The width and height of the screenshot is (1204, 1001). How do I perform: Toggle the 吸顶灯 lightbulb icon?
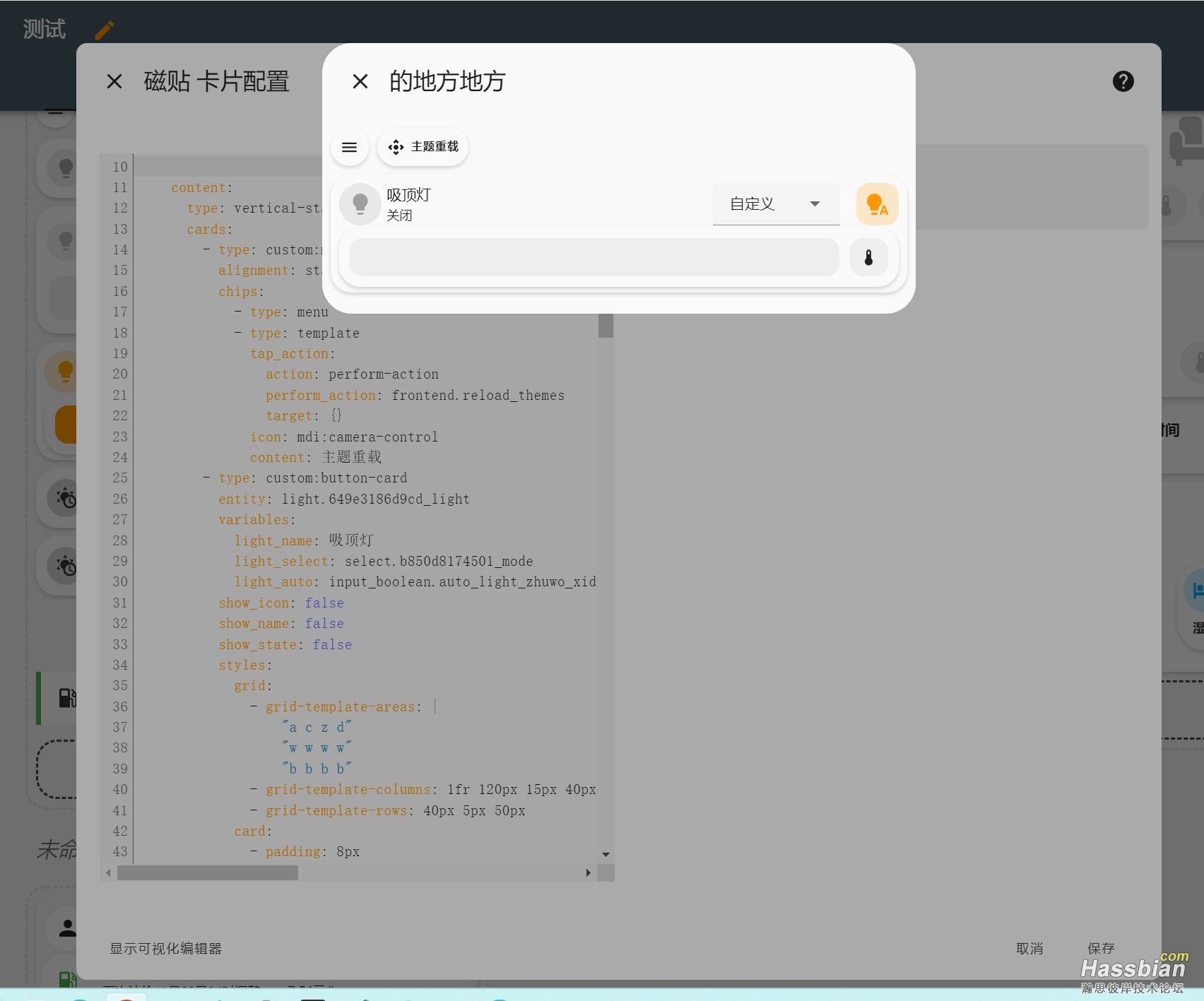pyautogui.click(x=360, y=204)
